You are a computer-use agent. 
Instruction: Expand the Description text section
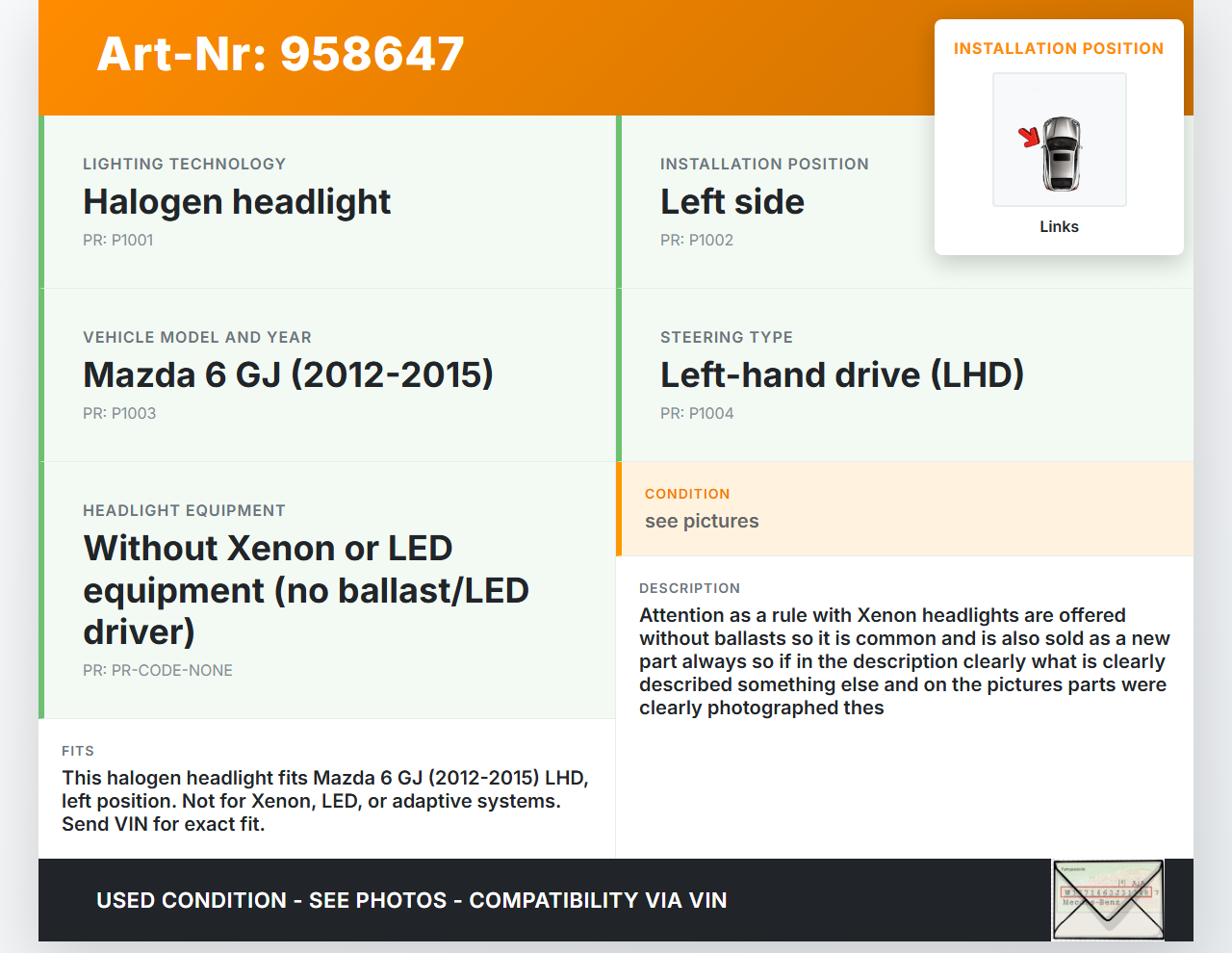click(905, 660)
